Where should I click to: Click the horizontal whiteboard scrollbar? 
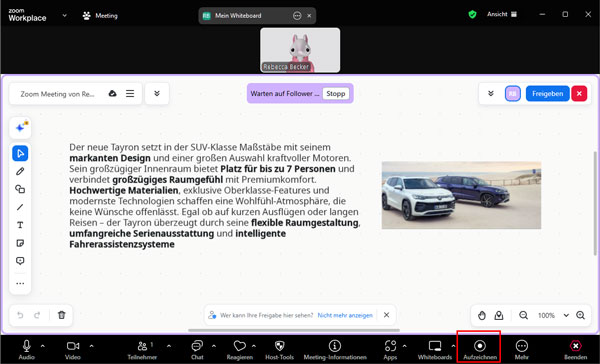(x=294, y=330)
